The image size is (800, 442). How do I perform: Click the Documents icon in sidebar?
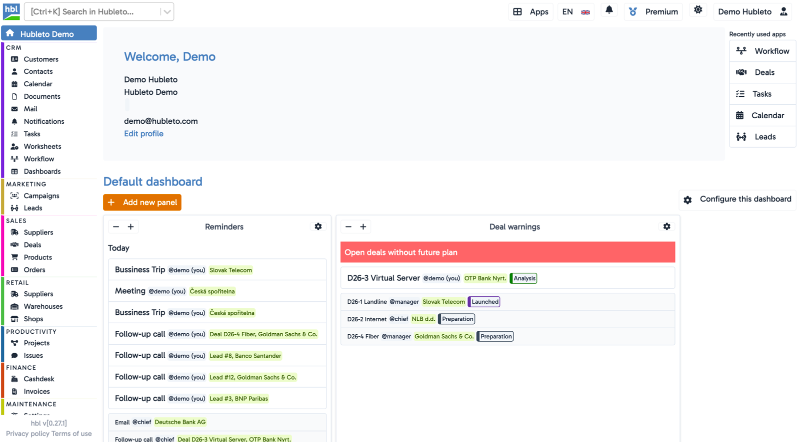pos(14,96)
